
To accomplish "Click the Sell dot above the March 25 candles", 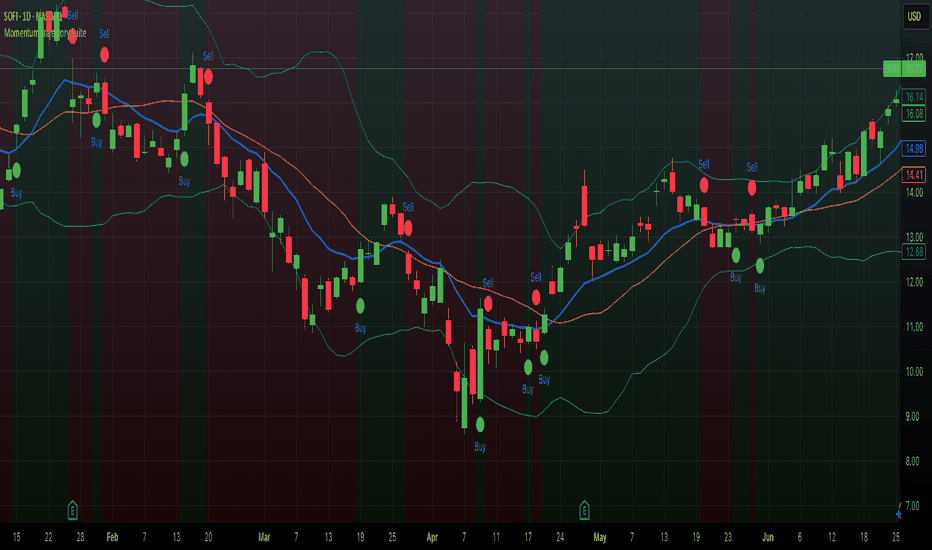I will [x=408, y=228].
